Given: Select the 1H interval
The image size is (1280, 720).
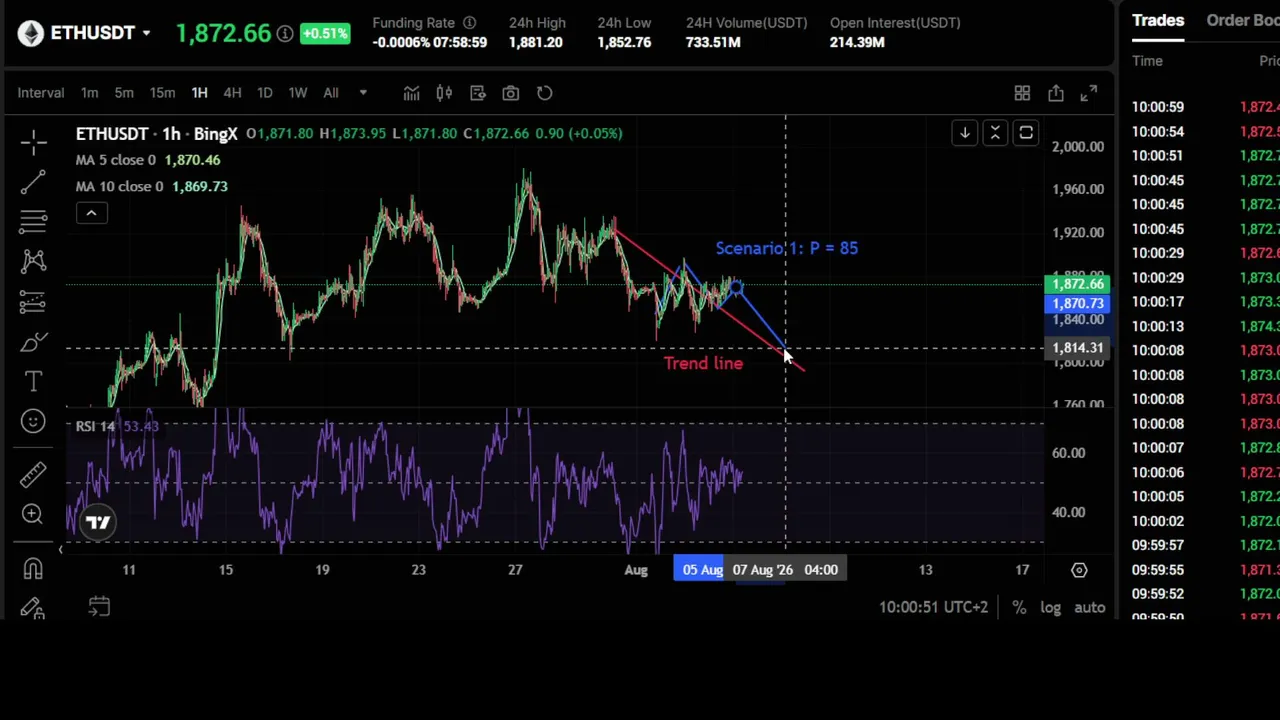Looking at the screenshot, I should coord(199,93).
